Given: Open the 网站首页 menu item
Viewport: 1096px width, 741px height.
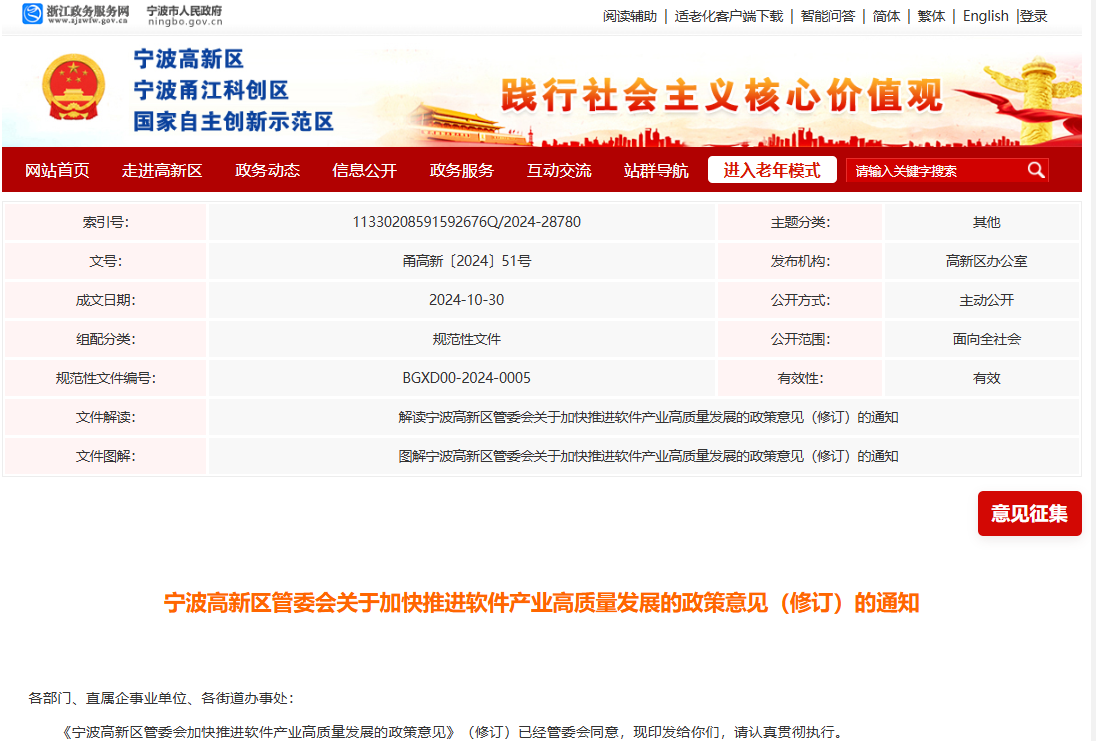Looking at the screenshot, I should pos(59,170).
